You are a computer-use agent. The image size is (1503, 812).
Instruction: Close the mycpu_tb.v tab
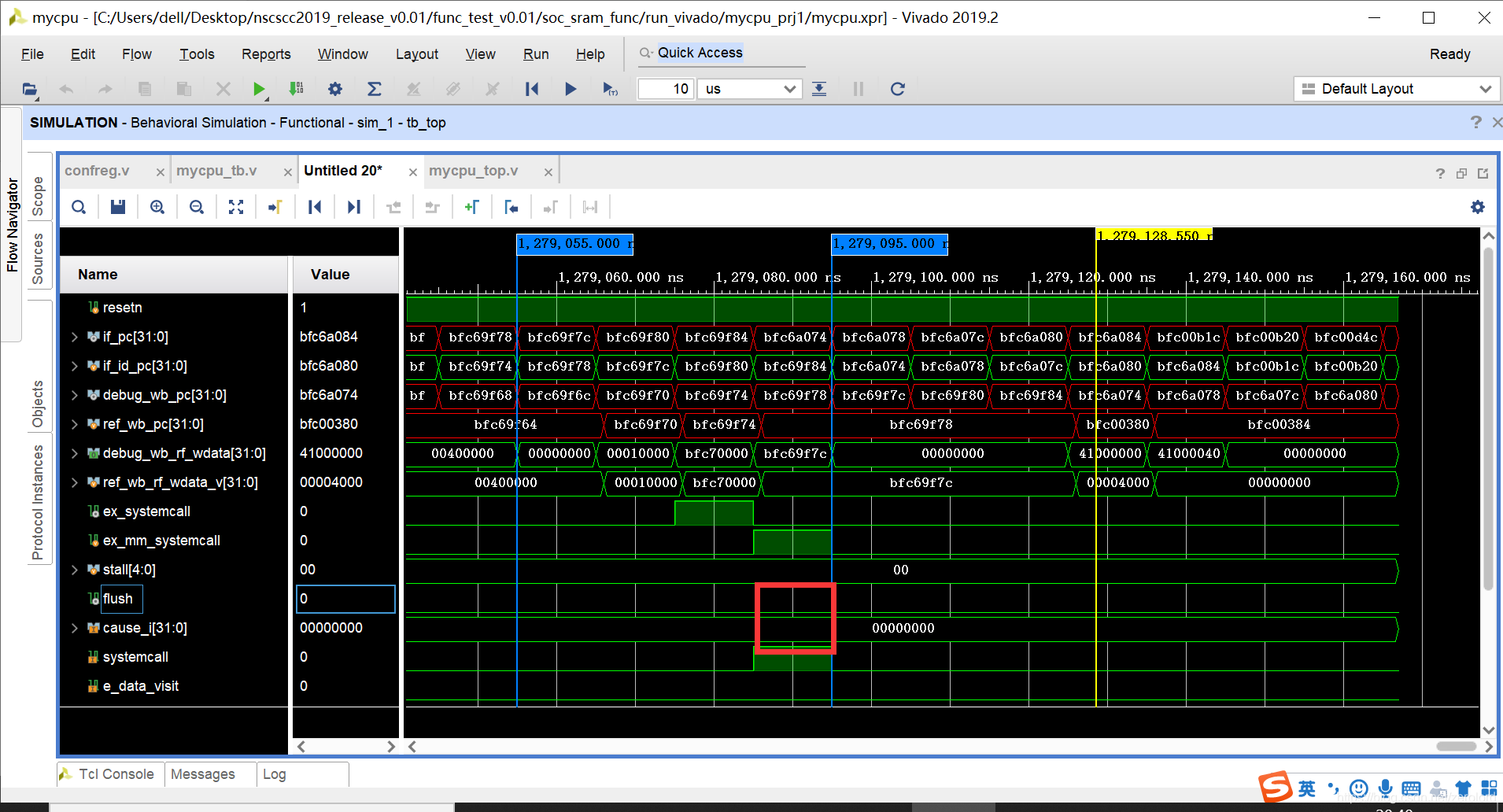click(x=287, y=172)
